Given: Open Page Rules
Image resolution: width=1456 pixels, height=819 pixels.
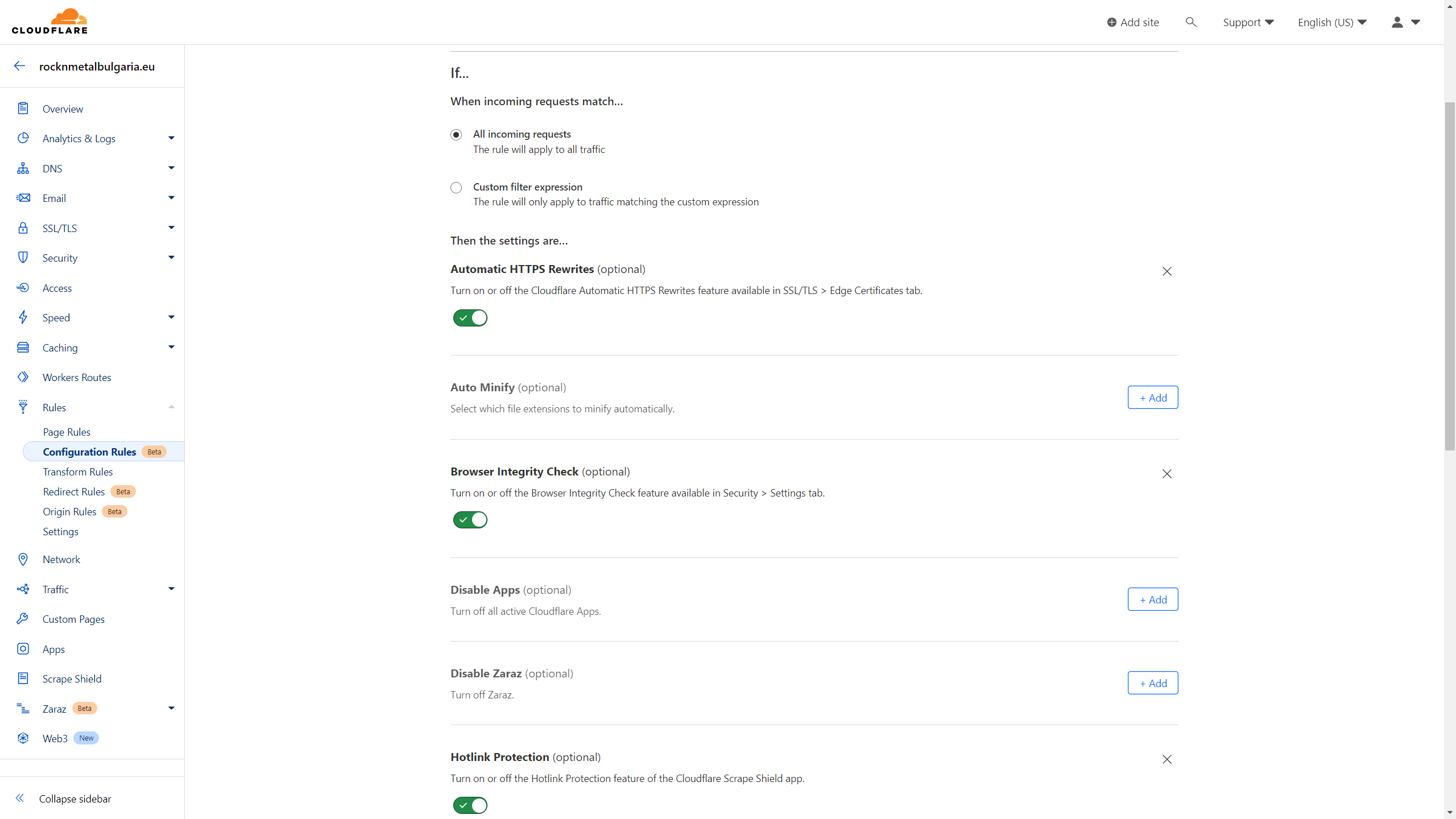Looking at the screenshot, I should (x=66, y=432).
